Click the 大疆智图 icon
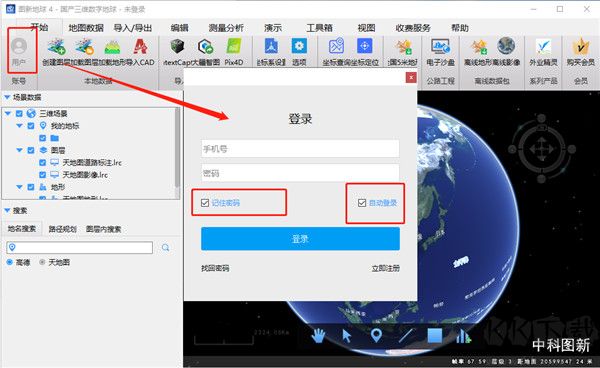 205,47
